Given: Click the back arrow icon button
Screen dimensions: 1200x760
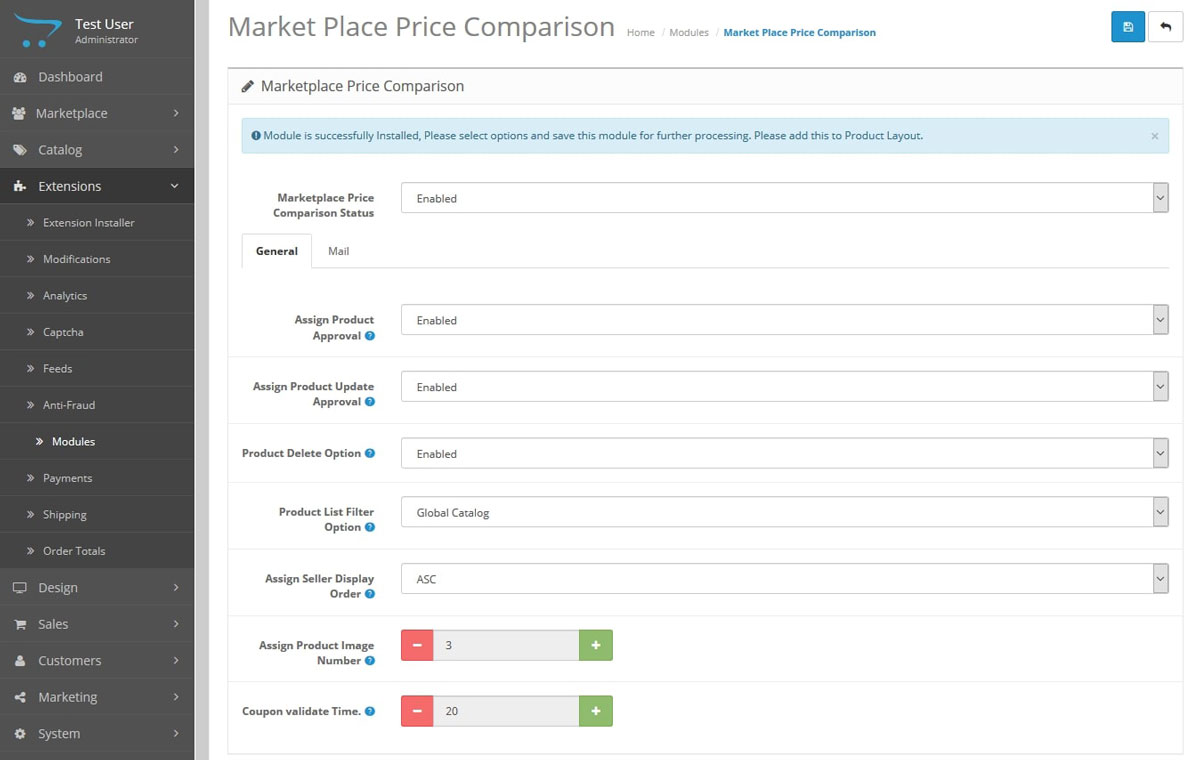Looking at the screenshot, I should (1165, 27).
